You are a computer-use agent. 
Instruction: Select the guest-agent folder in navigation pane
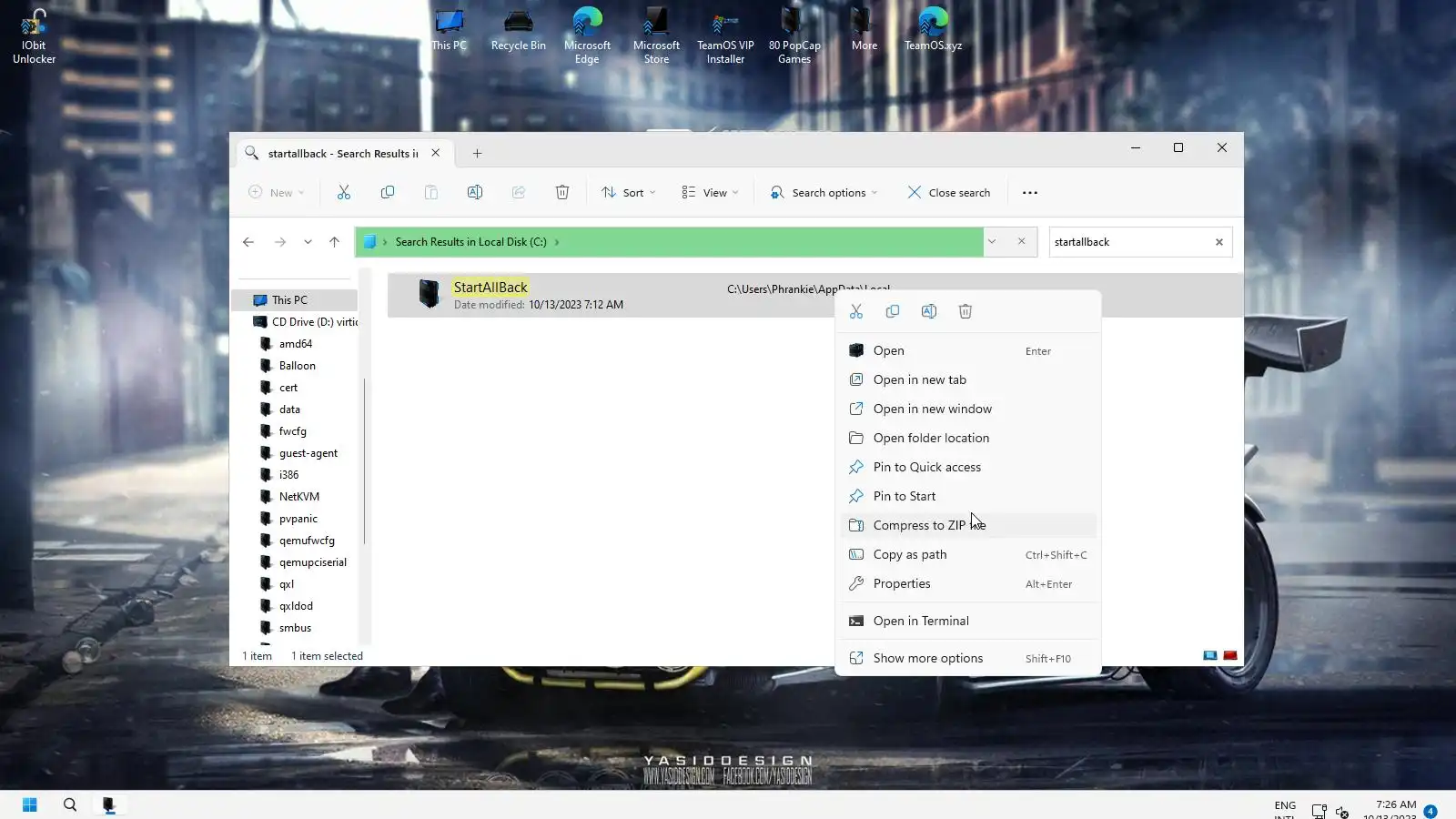[308, 453]
